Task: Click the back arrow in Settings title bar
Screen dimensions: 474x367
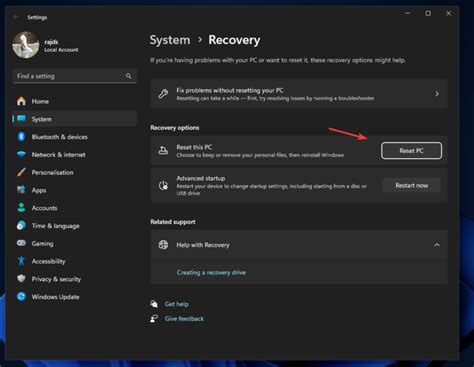Action: [x=16, y=17]
